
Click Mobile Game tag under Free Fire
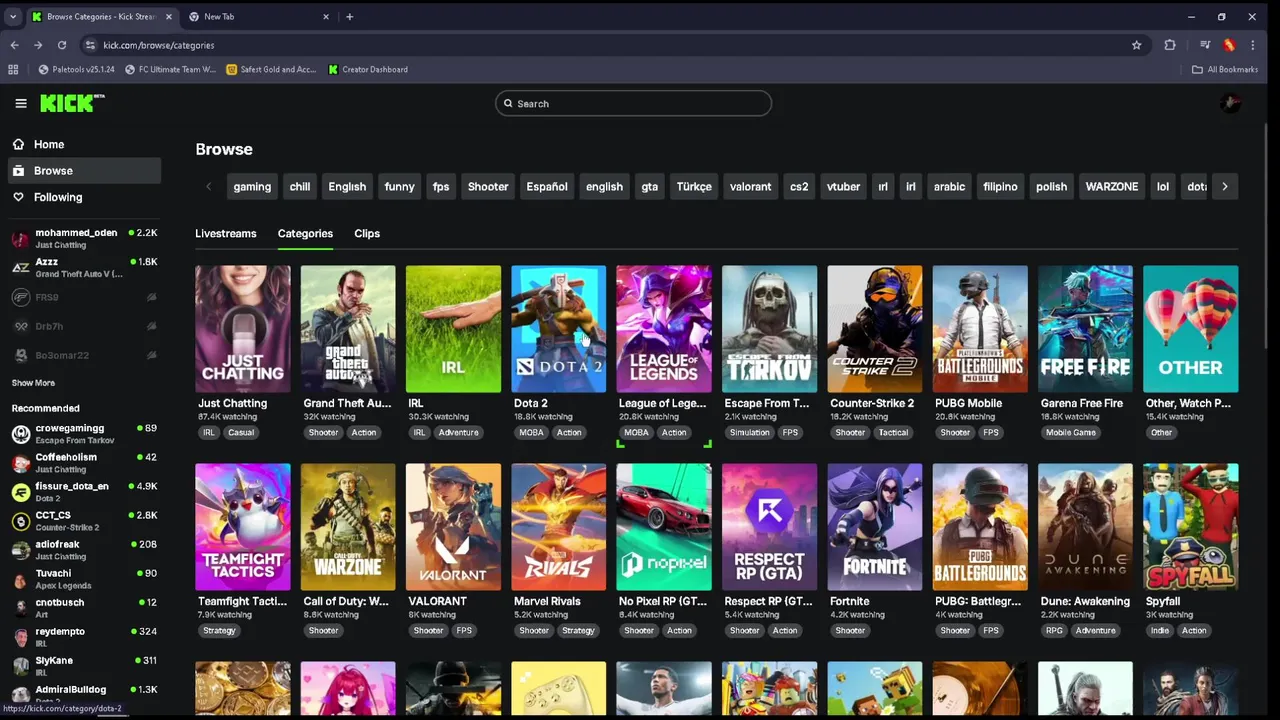click(1070, 433)
